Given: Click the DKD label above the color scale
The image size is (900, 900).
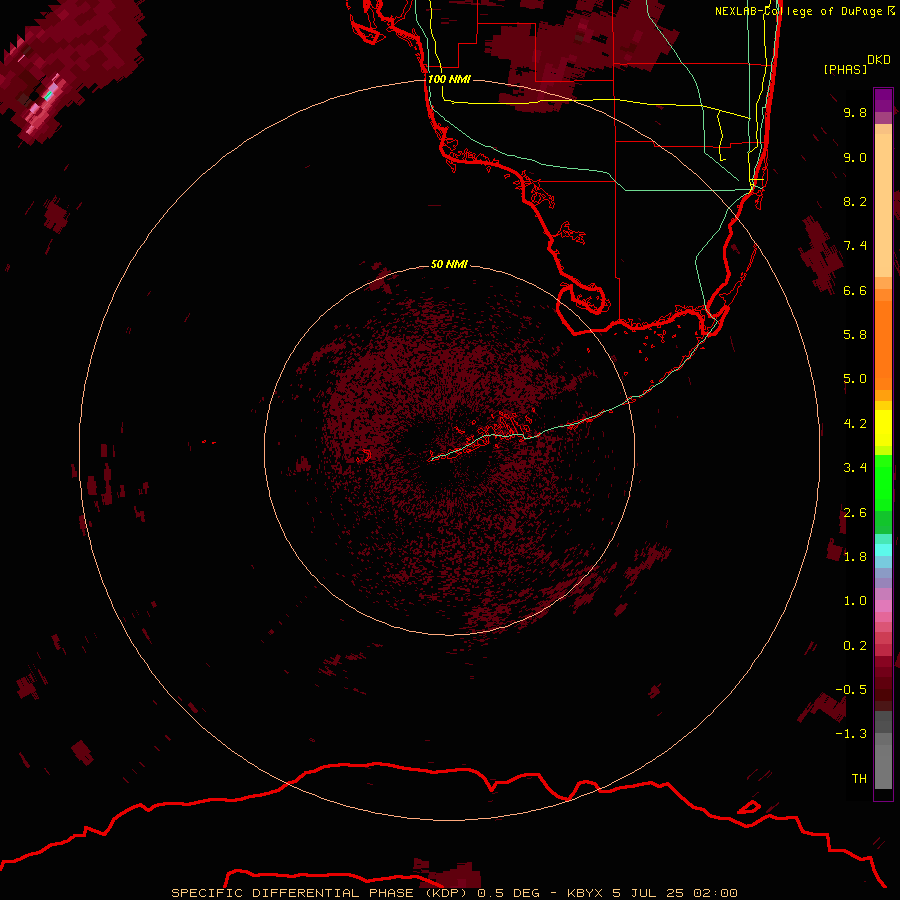Looking at the screenshot, I should [879, 60].
